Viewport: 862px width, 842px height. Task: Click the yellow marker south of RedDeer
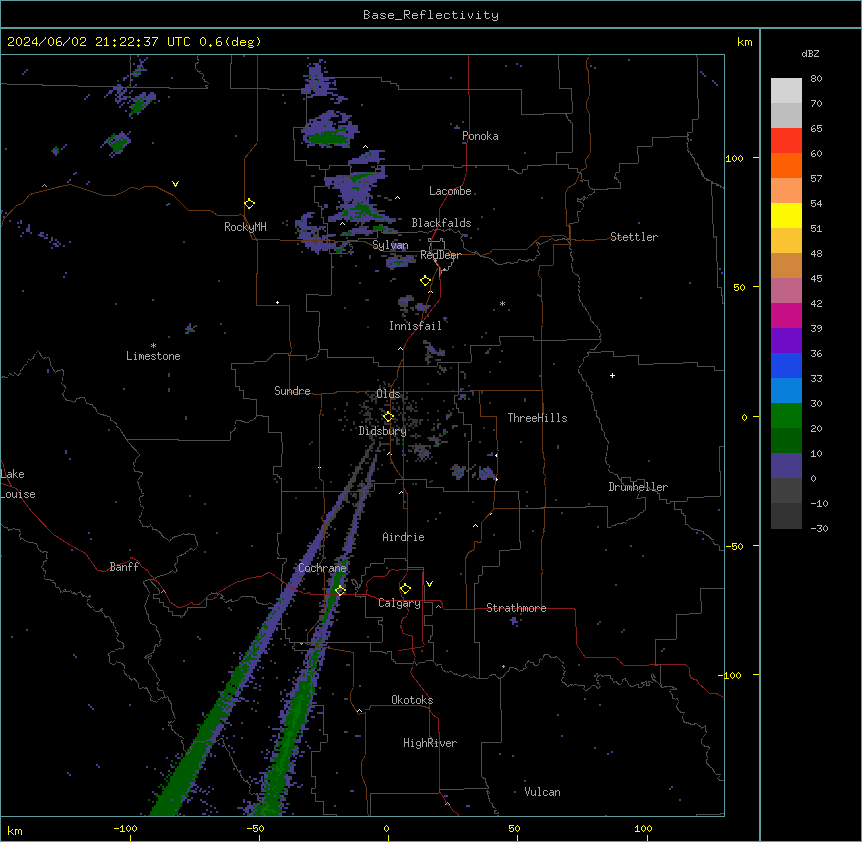(x=425, y=280)
